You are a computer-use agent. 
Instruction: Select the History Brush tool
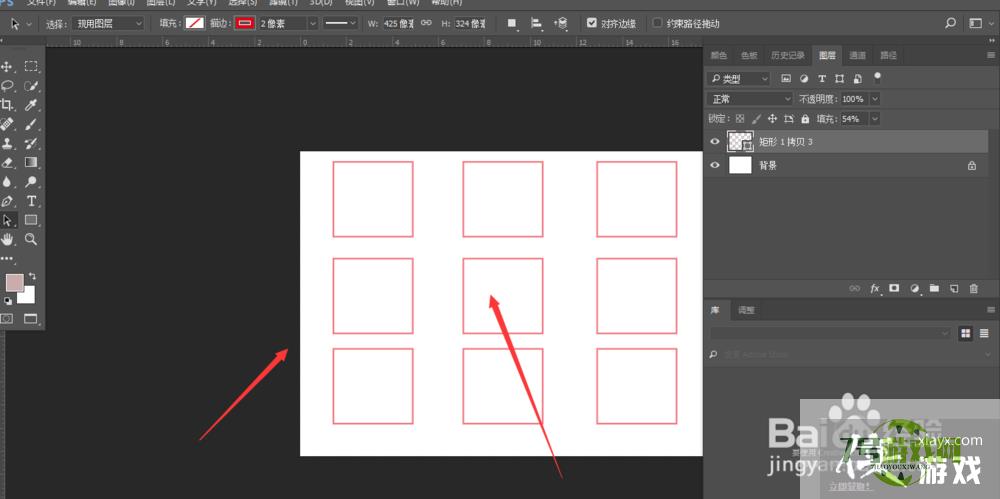[x=31, y=143]
